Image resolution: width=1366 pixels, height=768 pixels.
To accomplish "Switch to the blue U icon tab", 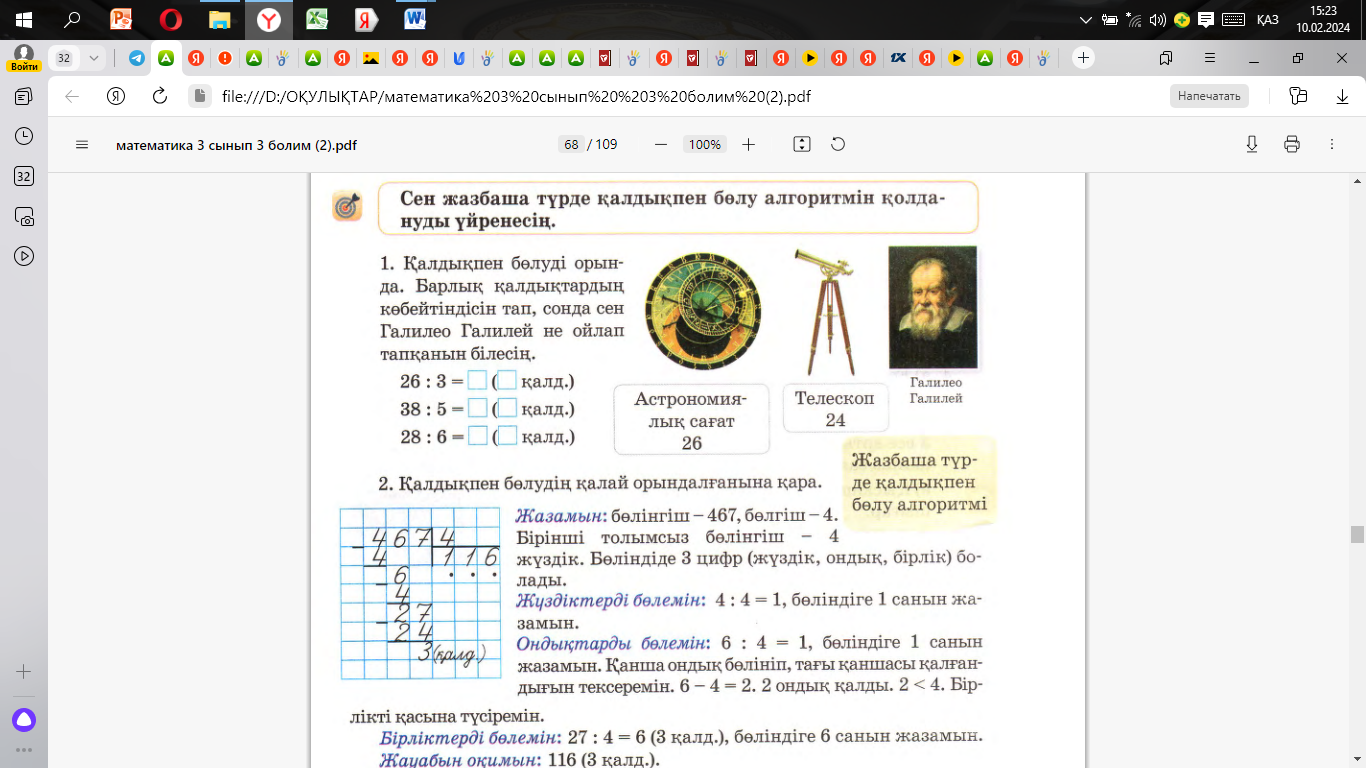I will [458, 58].
